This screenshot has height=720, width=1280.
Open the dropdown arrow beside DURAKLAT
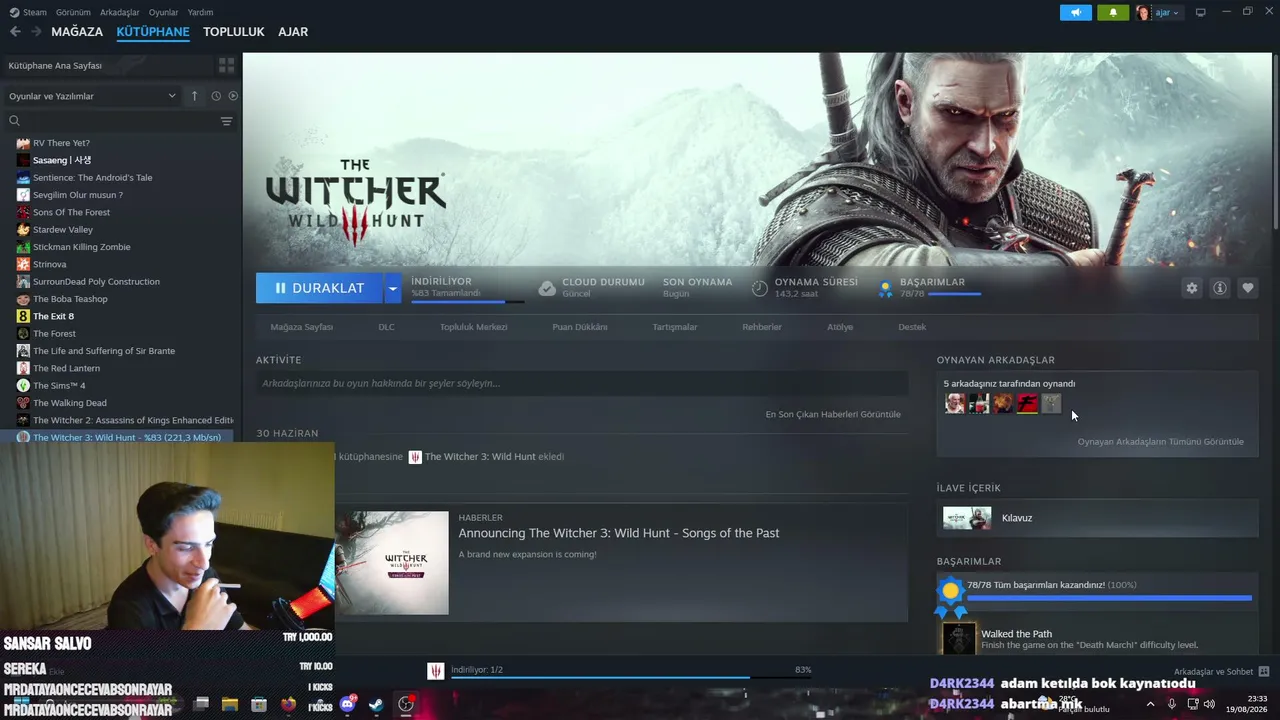[393, 288]
